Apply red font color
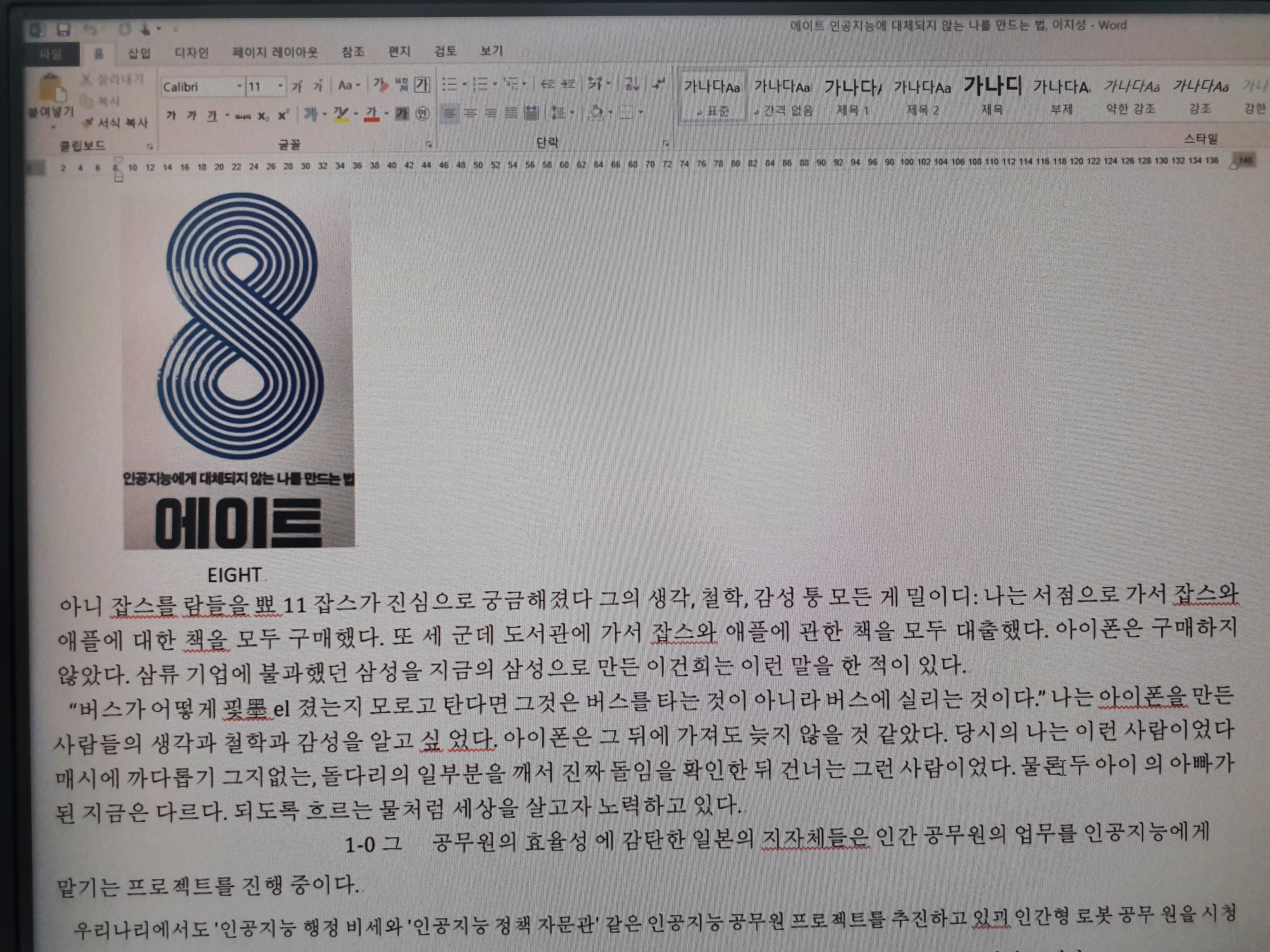The height and width of the screenshot is (952, 1270). tap(372, 114)
